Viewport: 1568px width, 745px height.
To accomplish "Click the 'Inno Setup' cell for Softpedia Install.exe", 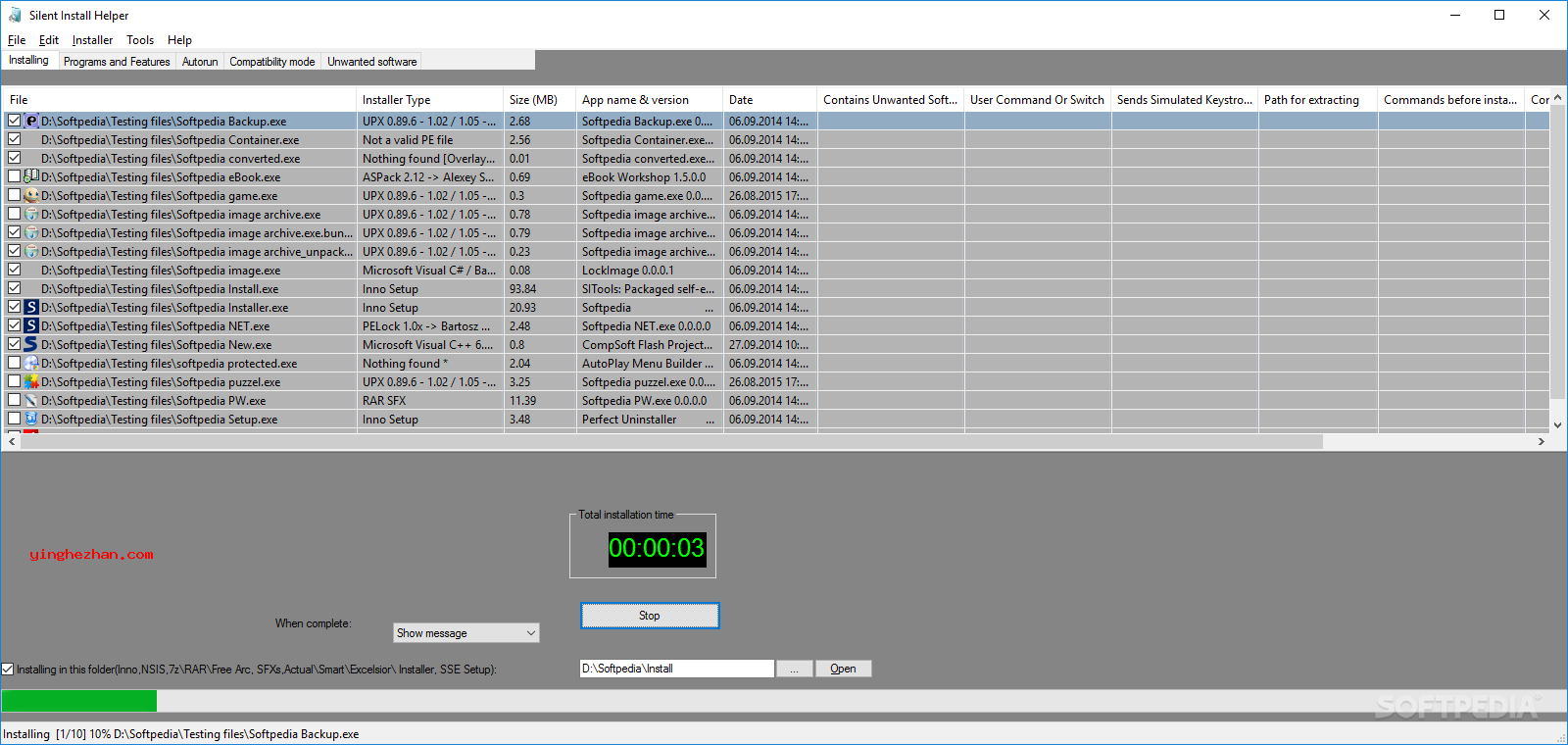I will [430, 289].
